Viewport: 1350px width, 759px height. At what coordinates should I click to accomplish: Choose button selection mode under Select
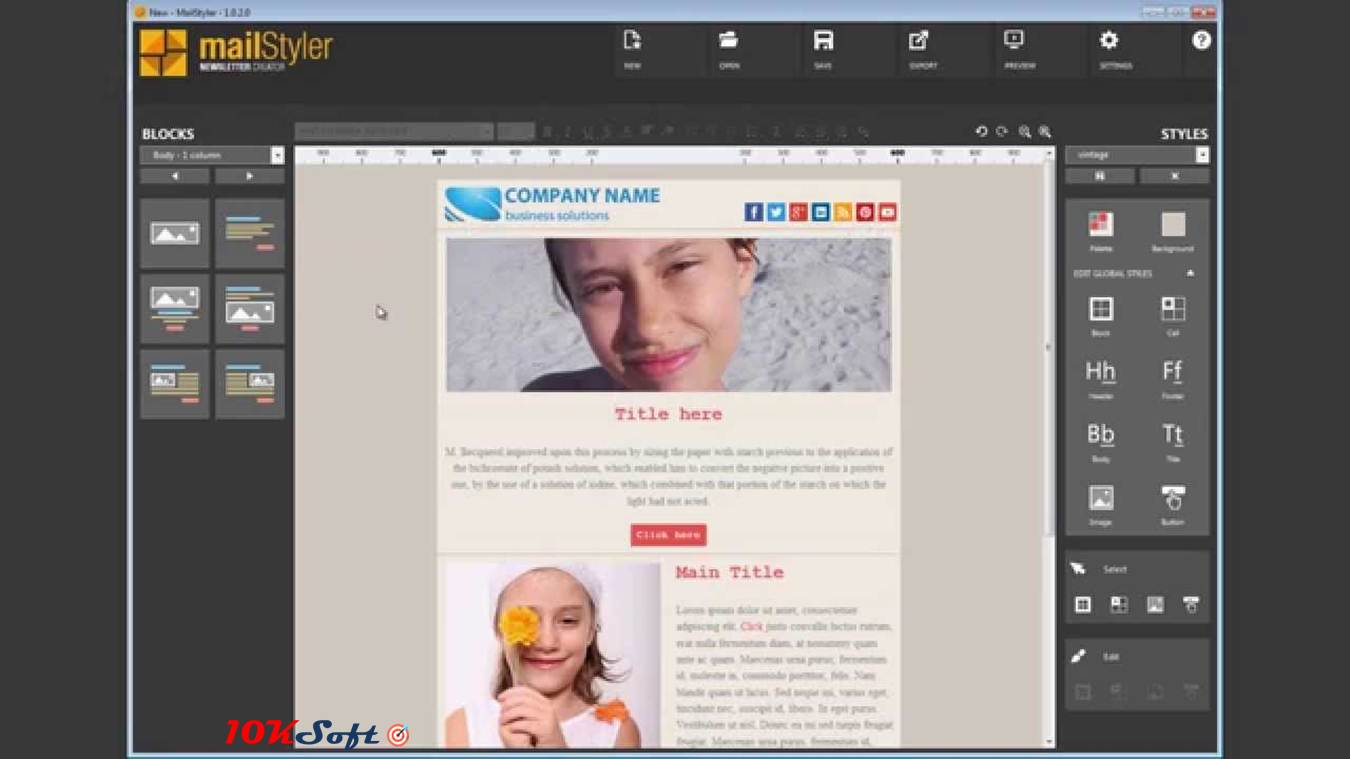pos(1191,605)
